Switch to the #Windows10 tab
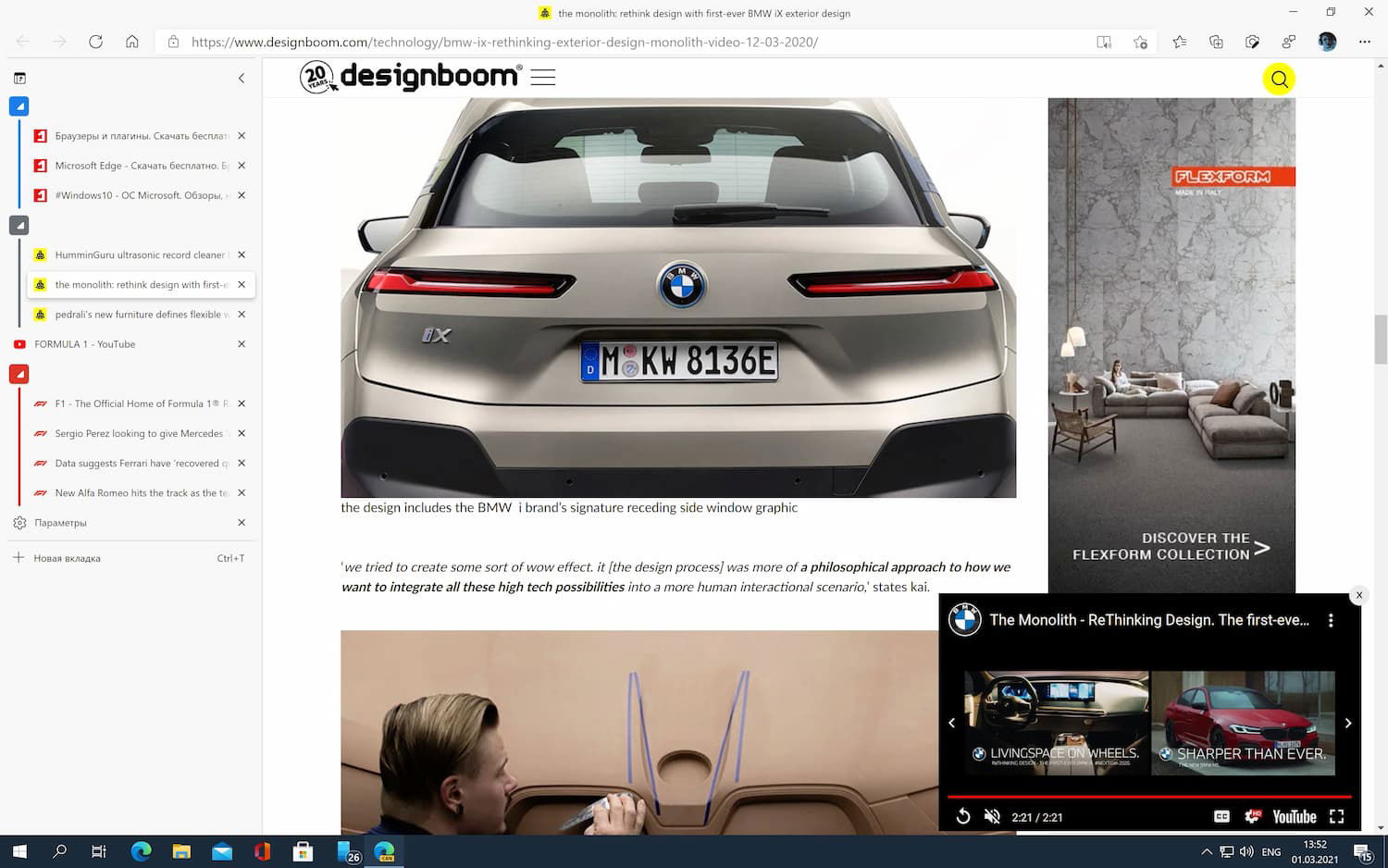The height and width of the screenshot is (868, 1388). point(141,195)
